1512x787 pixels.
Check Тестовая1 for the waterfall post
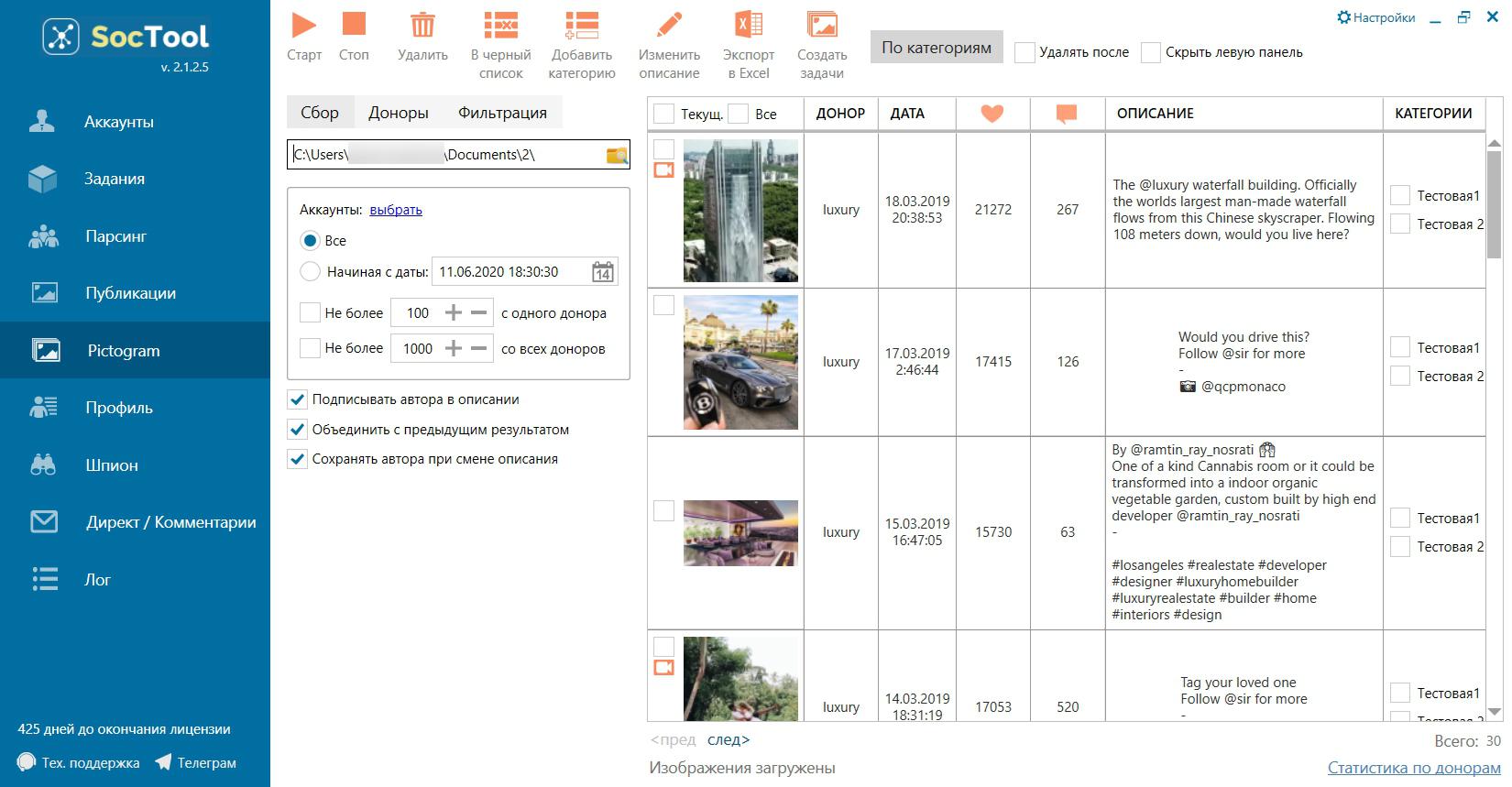coord(1400,195)
